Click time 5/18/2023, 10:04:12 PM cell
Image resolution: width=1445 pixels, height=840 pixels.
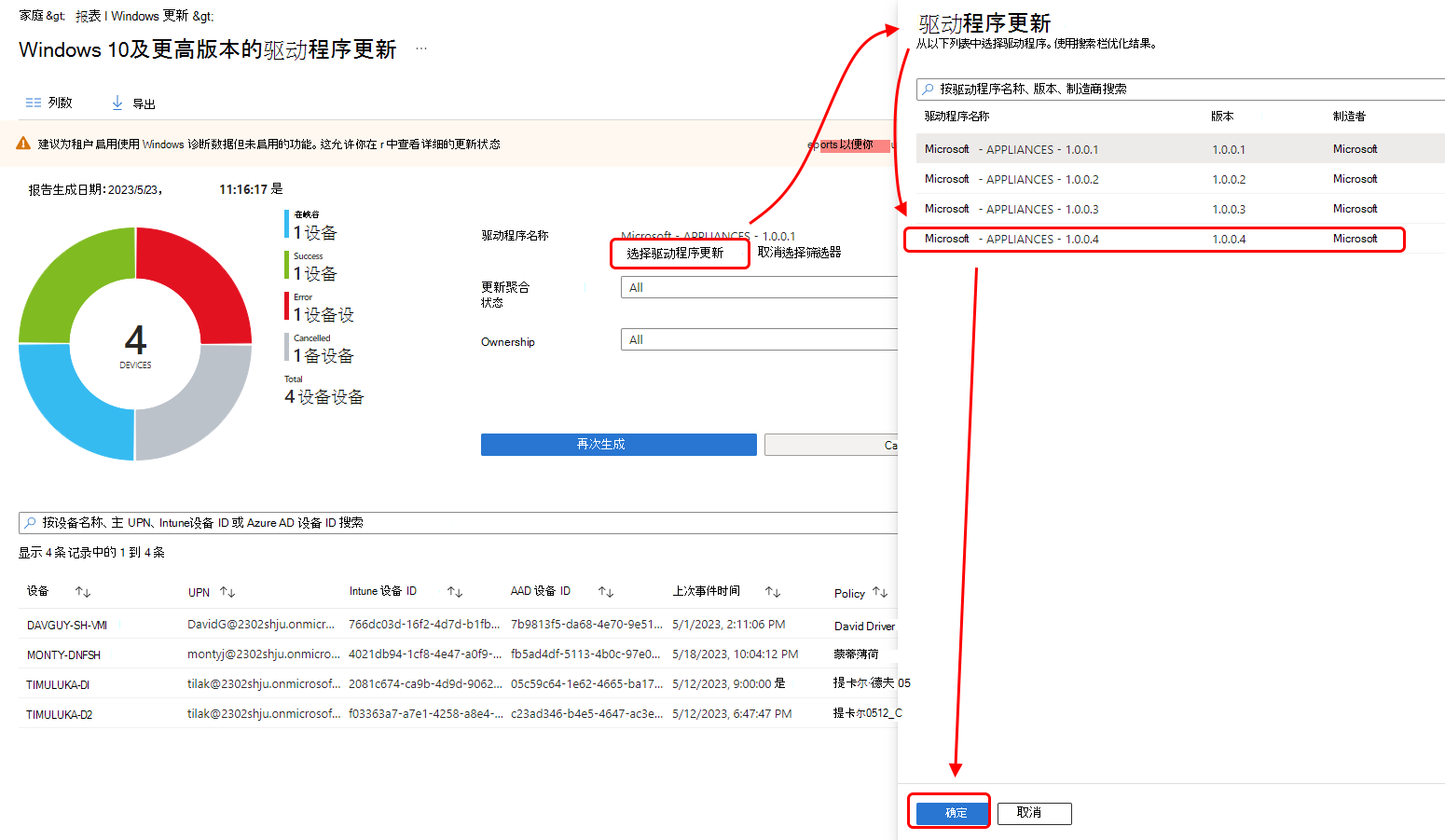(736, 654)
